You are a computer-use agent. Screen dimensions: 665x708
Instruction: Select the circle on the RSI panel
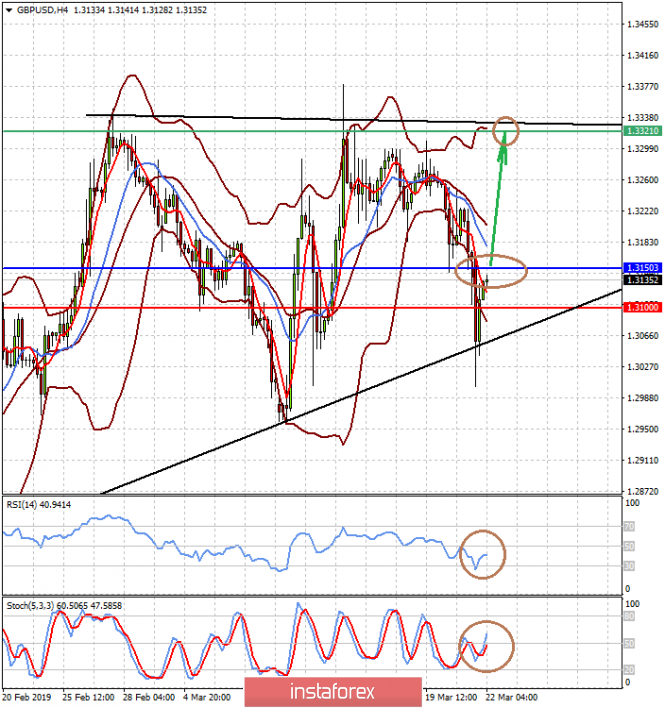(x=482, y=554)
